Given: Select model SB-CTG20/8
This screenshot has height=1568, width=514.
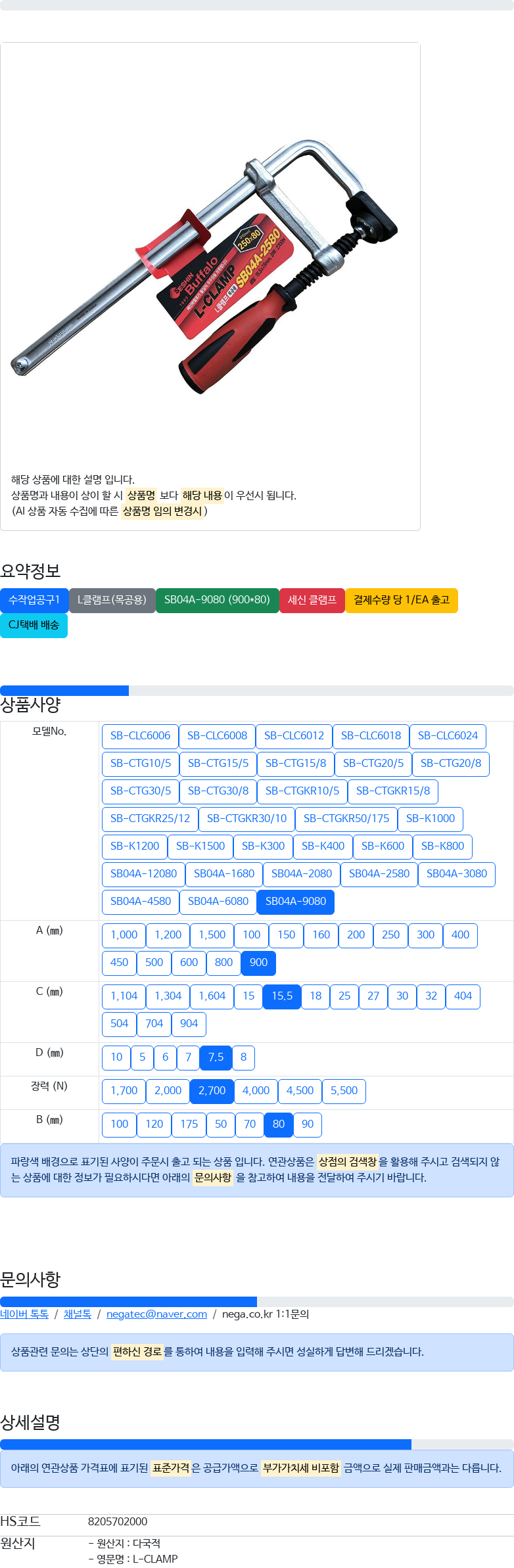Looking at the screenshot, I should click(x=451, y=764).
